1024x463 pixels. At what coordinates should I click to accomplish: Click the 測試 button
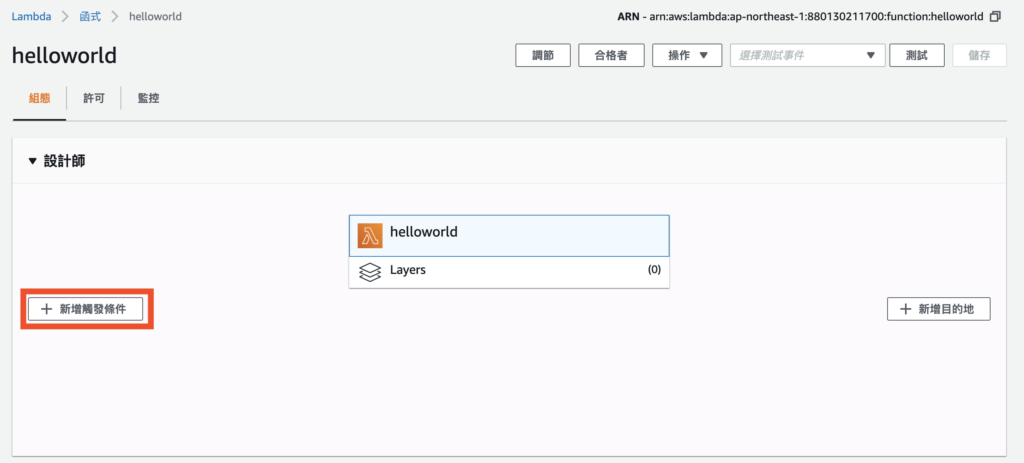tap(917, 56)
